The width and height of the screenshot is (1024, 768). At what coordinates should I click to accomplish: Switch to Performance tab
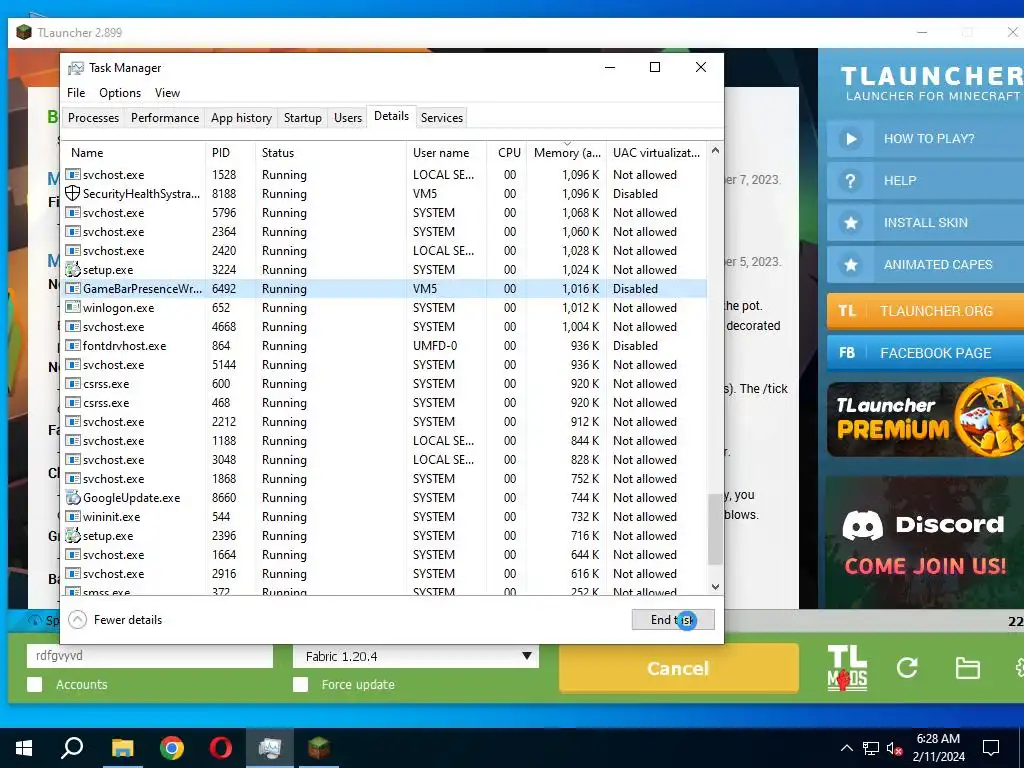165,118
